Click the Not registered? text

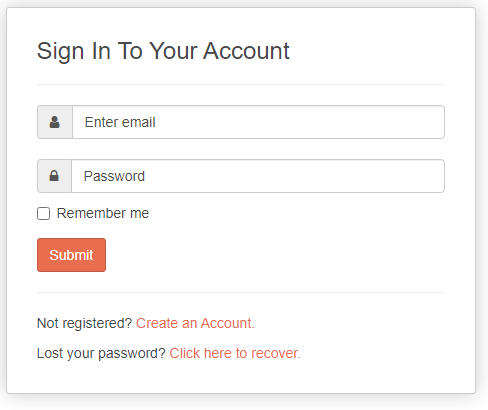[85, 323]
